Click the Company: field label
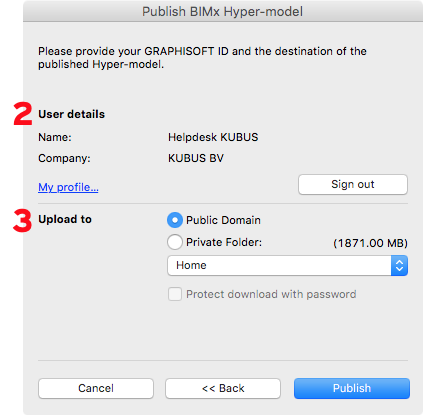This screenshot has height=416, width=423. [x=64, y=158]
